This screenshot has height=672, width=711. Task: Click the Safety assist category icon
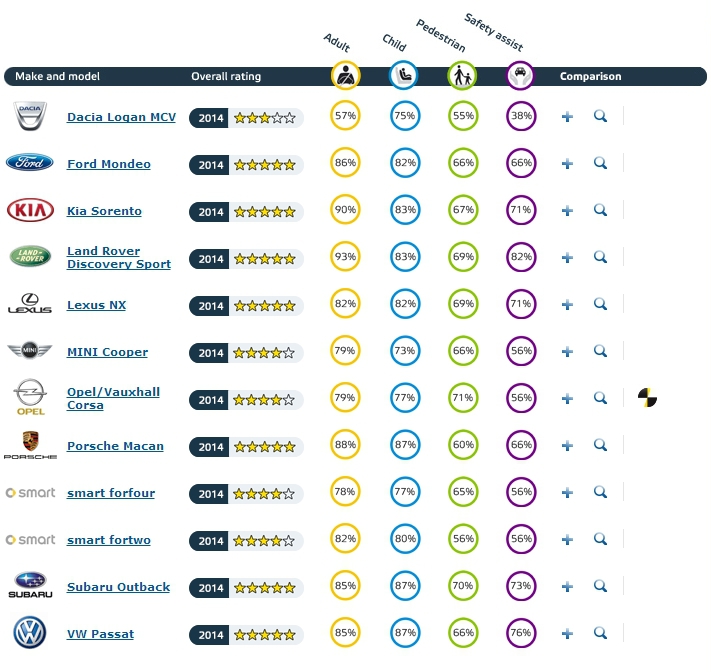pos(520,76)
